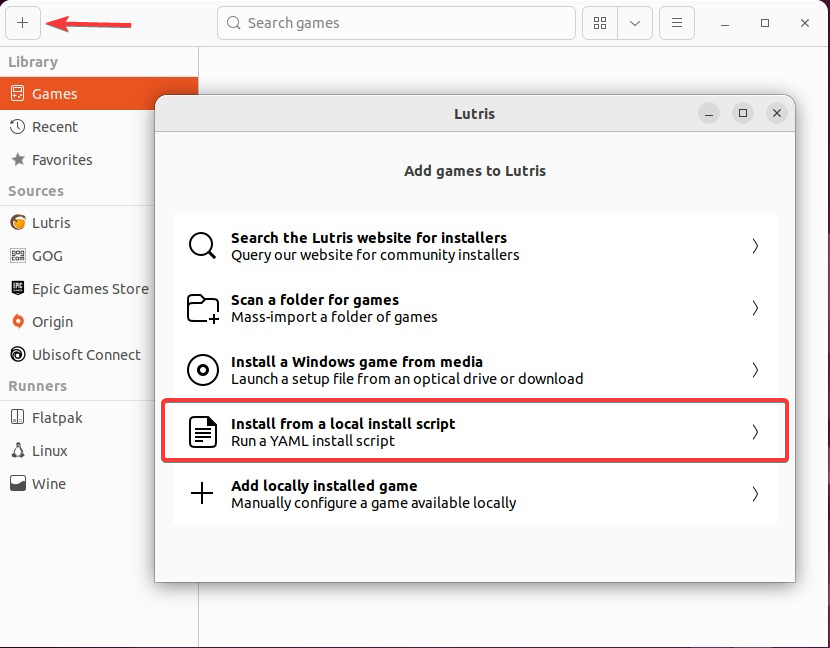Viewport: 830px width, 648px height.
Task: Open Epic Games Store source
Action: (89, 289)
